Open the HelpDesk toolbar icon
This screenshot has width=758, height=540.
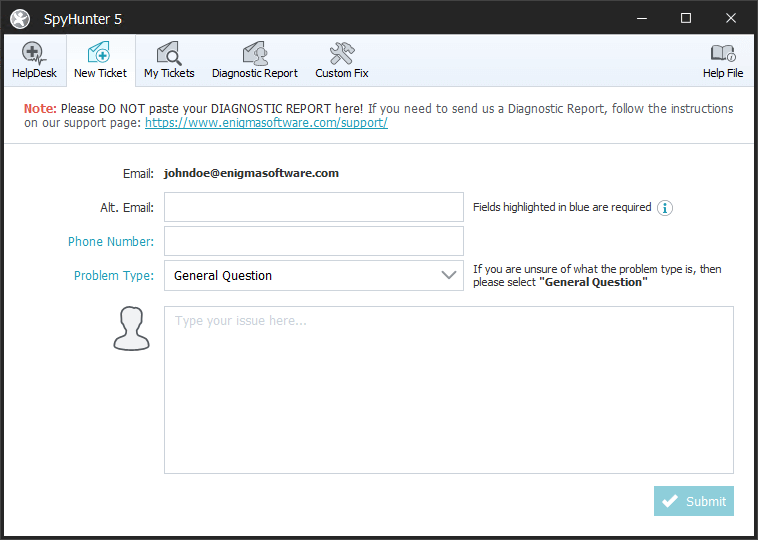34,53
